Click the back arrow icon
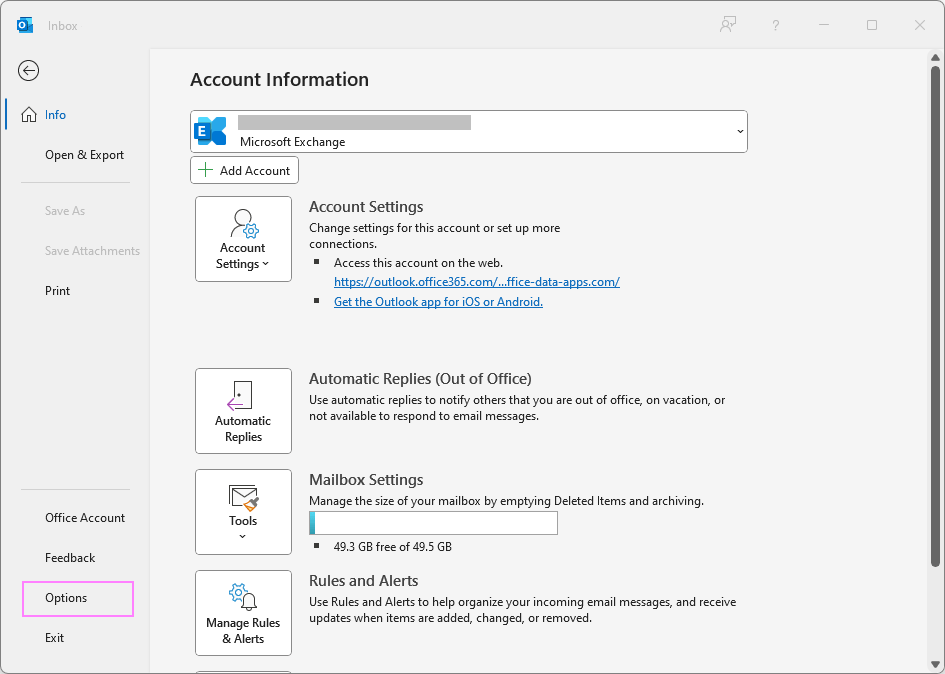The width and height of the screenshot is (945, 674). point(29,70)
